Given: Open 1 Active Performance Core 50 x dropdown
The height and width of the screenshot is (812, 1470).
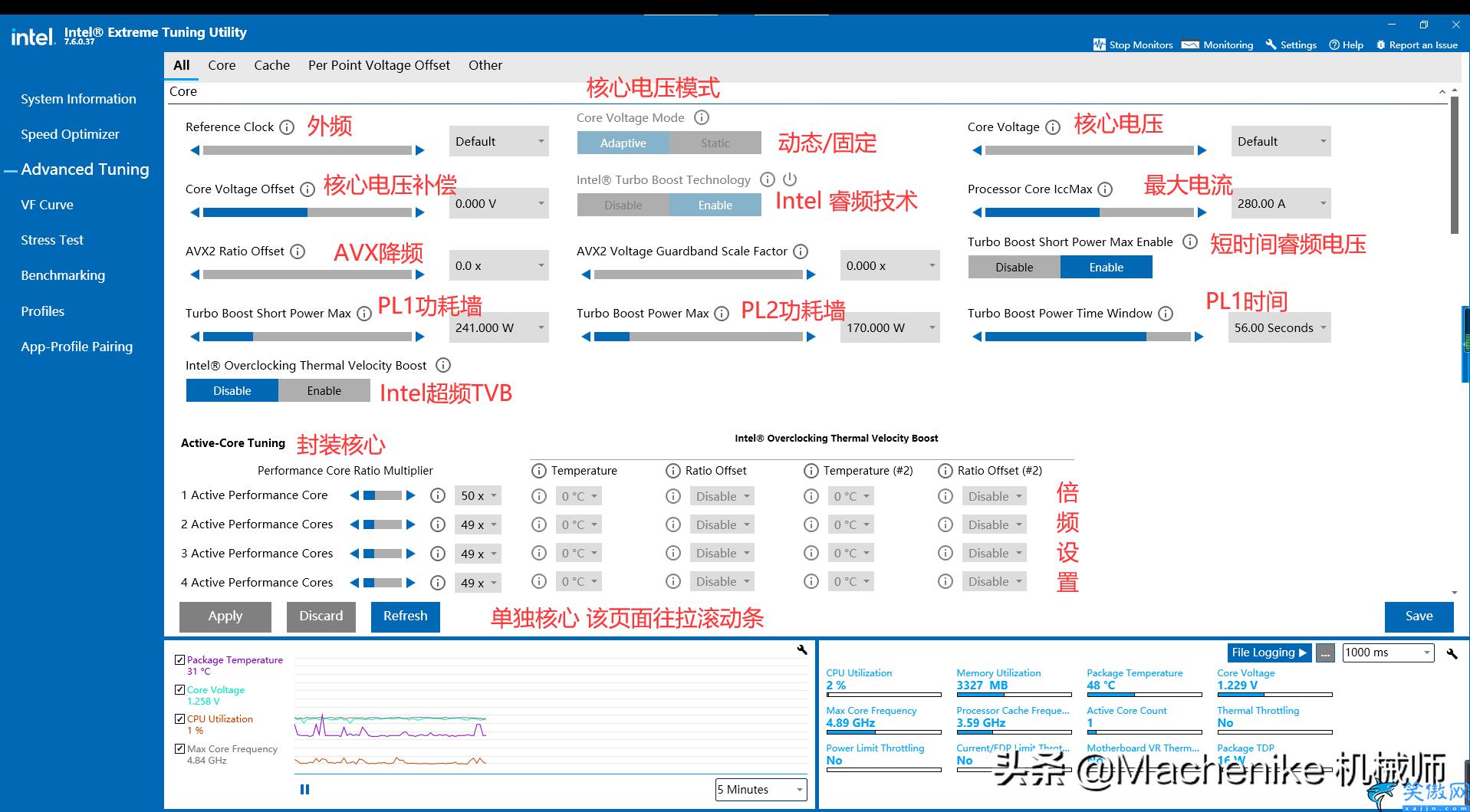Looking at the screenshot, I should point(478,496).
